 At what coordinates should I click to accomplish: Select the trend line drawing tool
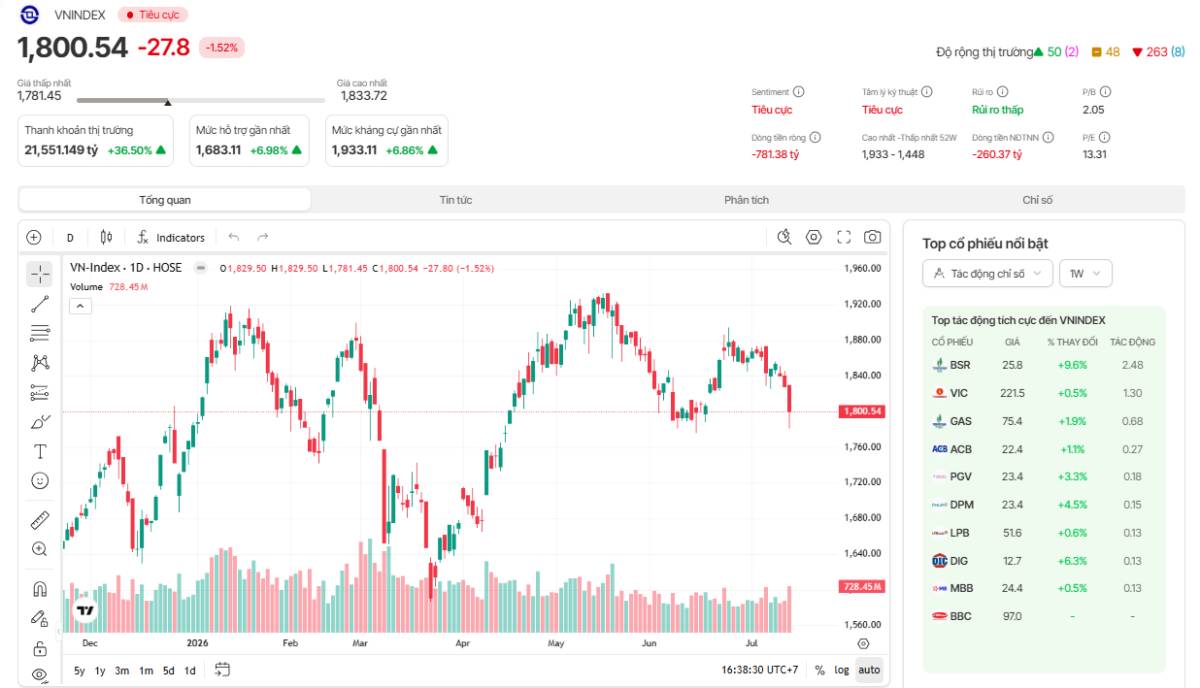click(x=40, y=304)
